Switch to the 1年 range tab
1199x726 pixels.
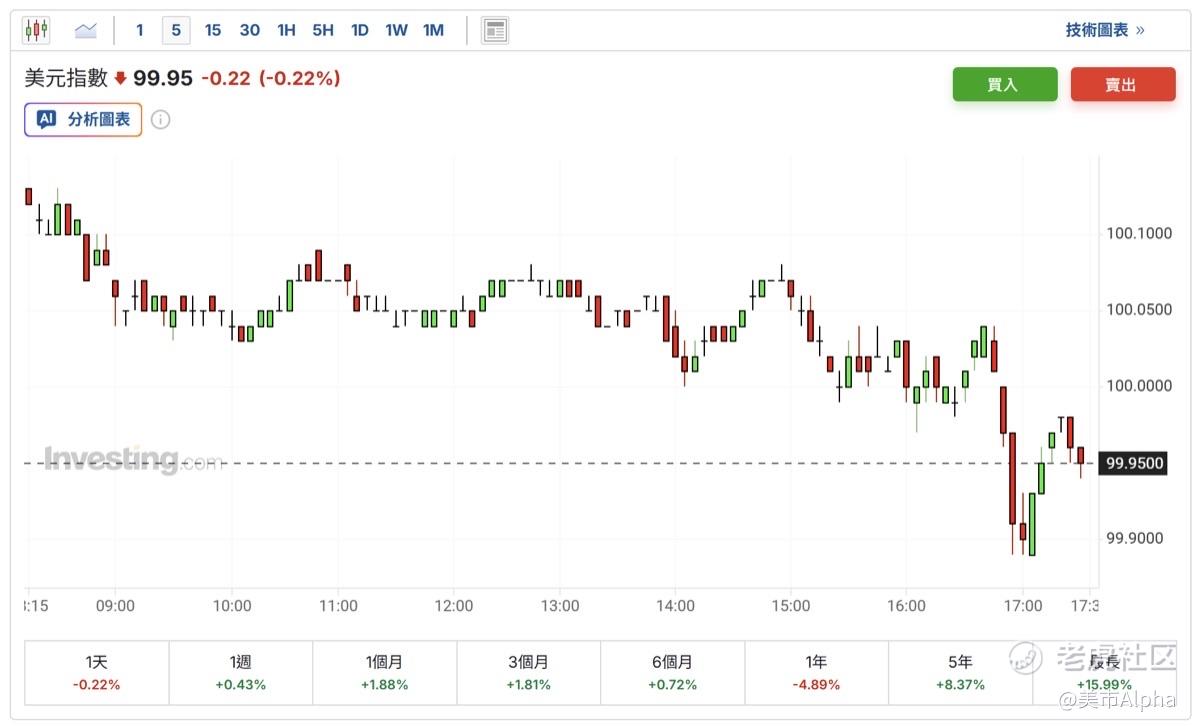coord(816,672)
